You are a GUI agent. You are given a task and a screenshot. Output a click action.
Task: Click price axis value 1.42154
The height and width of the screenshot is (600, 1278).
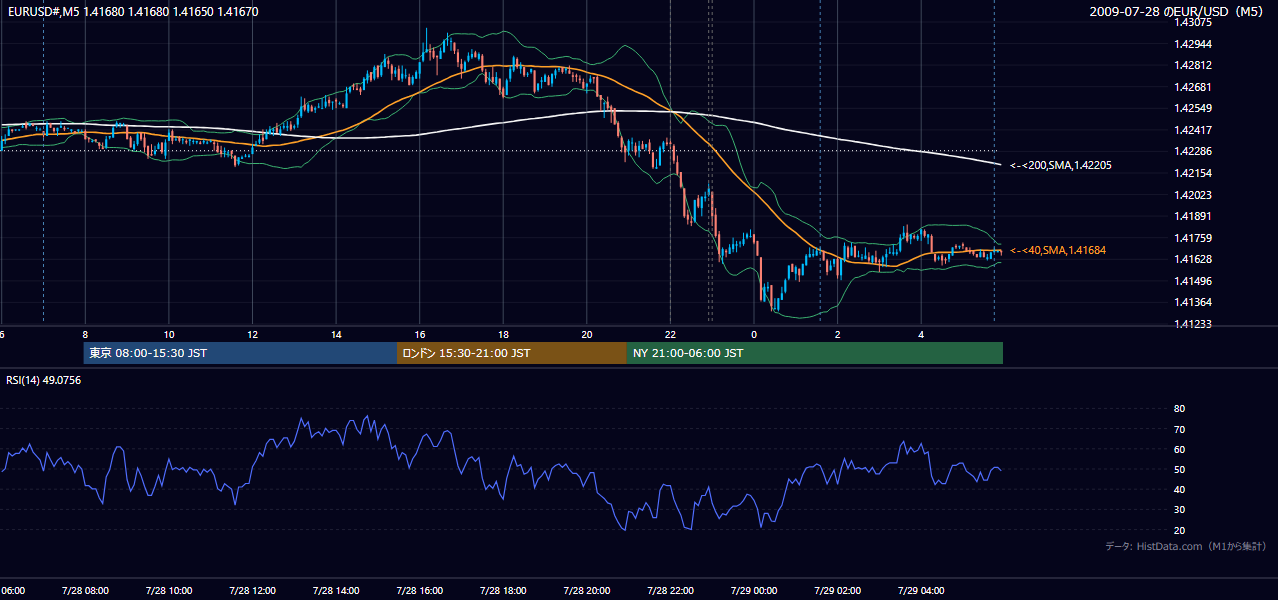1192,173
